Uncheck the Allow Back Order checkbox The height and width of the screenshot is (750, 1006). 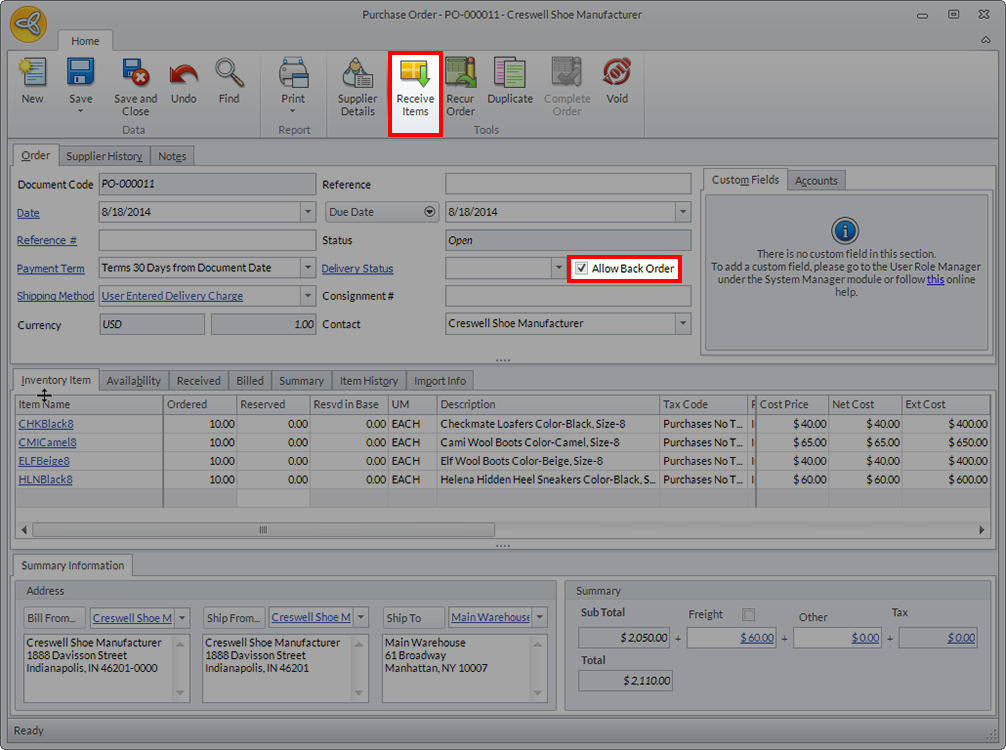[x=582, y=269]
